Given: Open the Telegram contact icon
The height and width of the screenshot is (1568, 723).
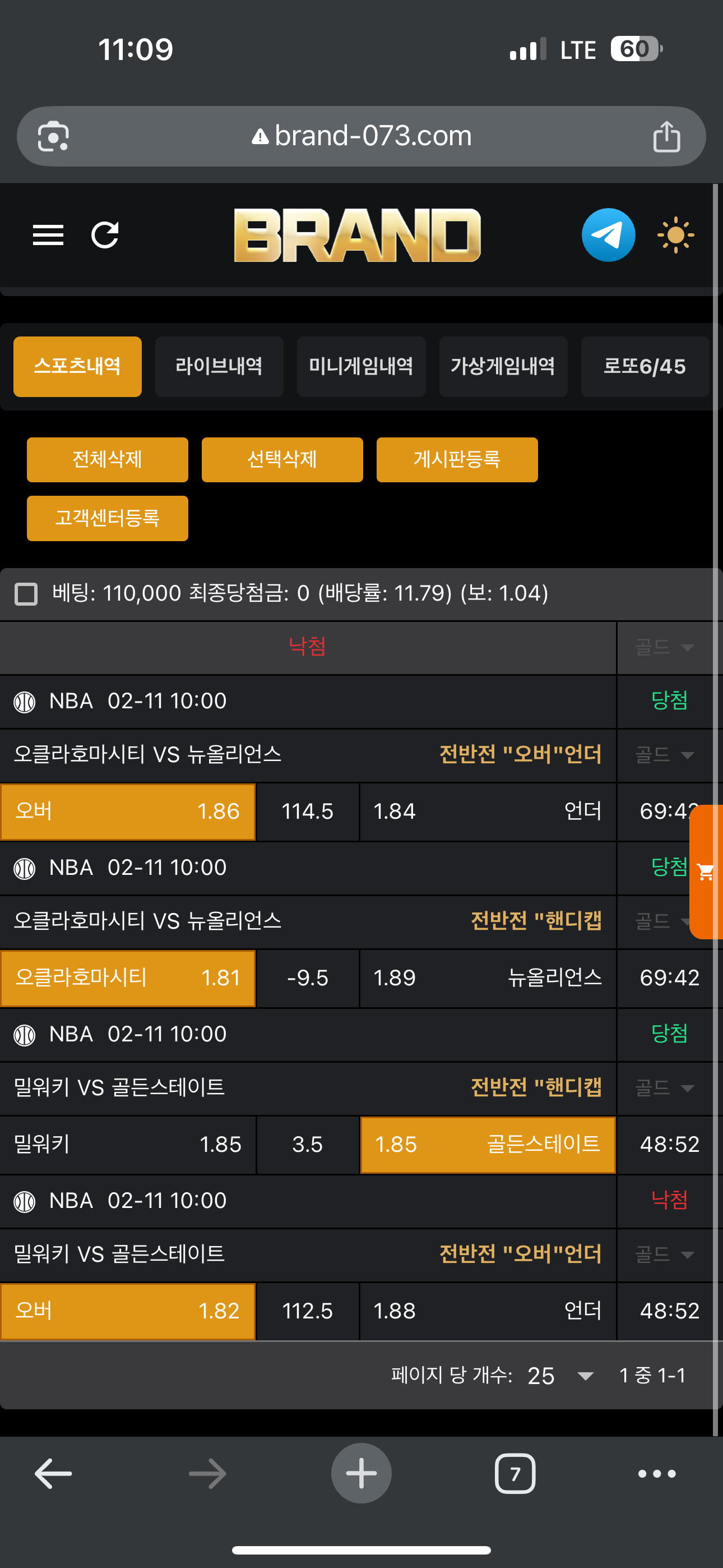Looking at the screenshot, I should pos(608,235).
